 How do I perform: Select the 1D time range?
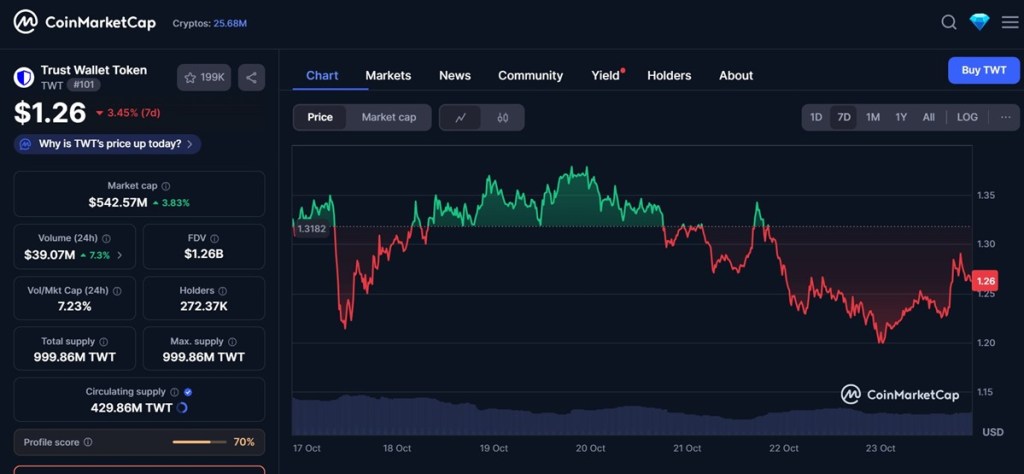point(816,118)
